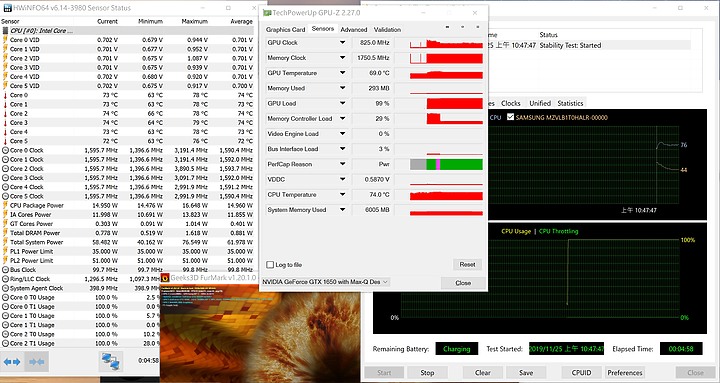Open VDDC sensor dropdown arrow
Viewport: 720px width, 383px height.
pyautogui.click(x=342, y=179)
